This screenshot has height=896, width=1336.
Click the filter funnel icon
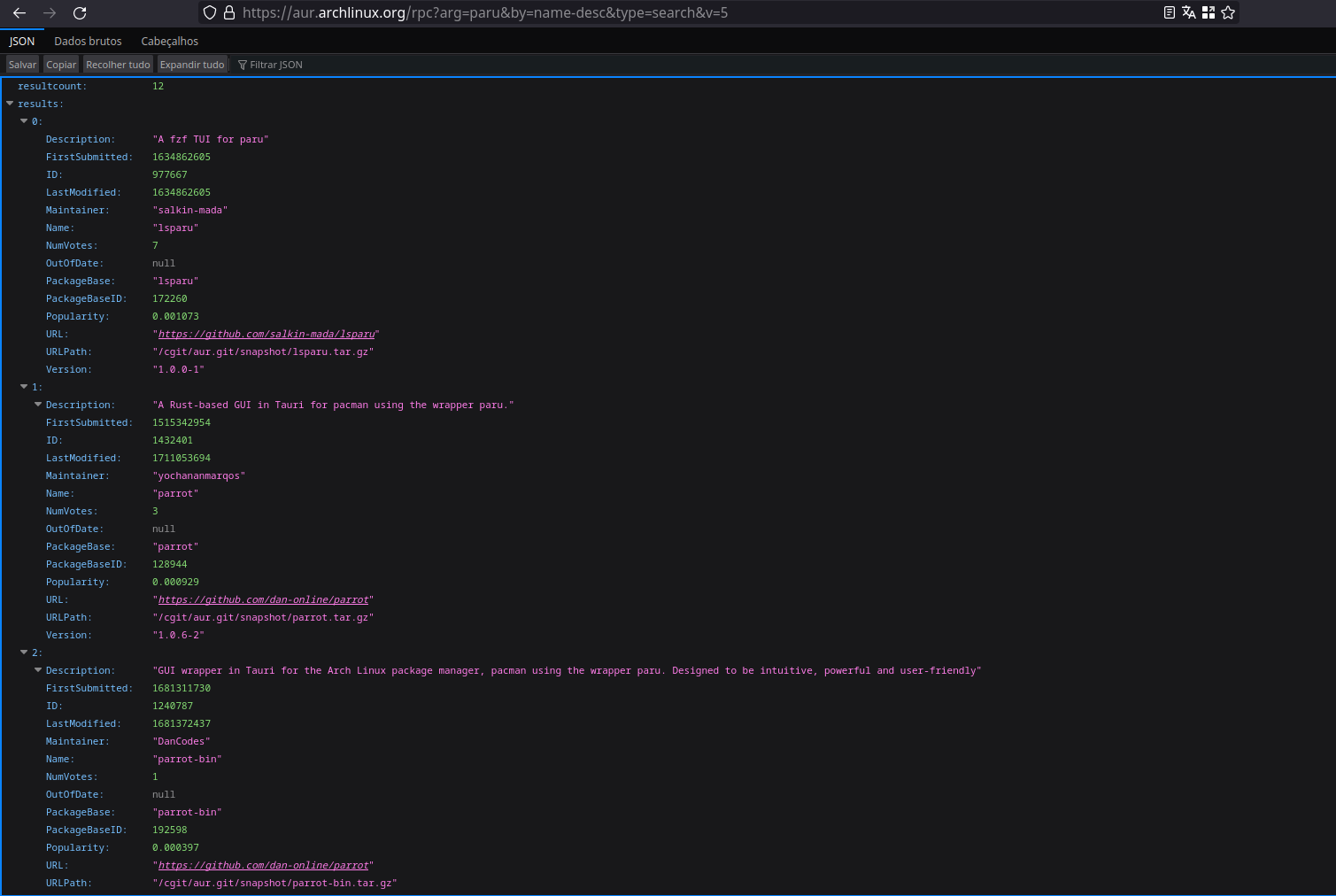[243, 65]
